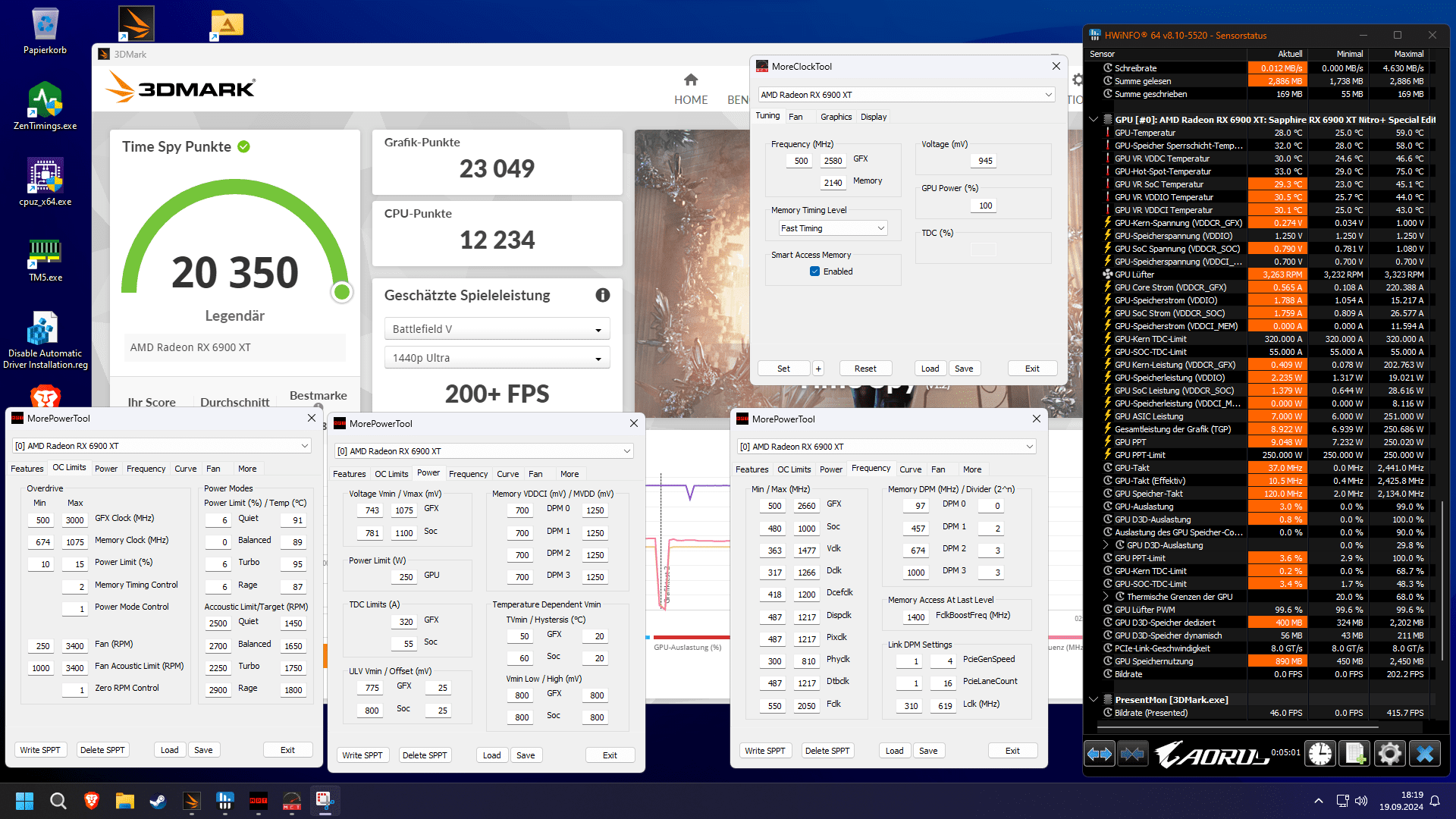This screenshot has height=819, width=1456.
Task: Open the 1440p Ultra resolution dropdown
Action: point(497,358)
